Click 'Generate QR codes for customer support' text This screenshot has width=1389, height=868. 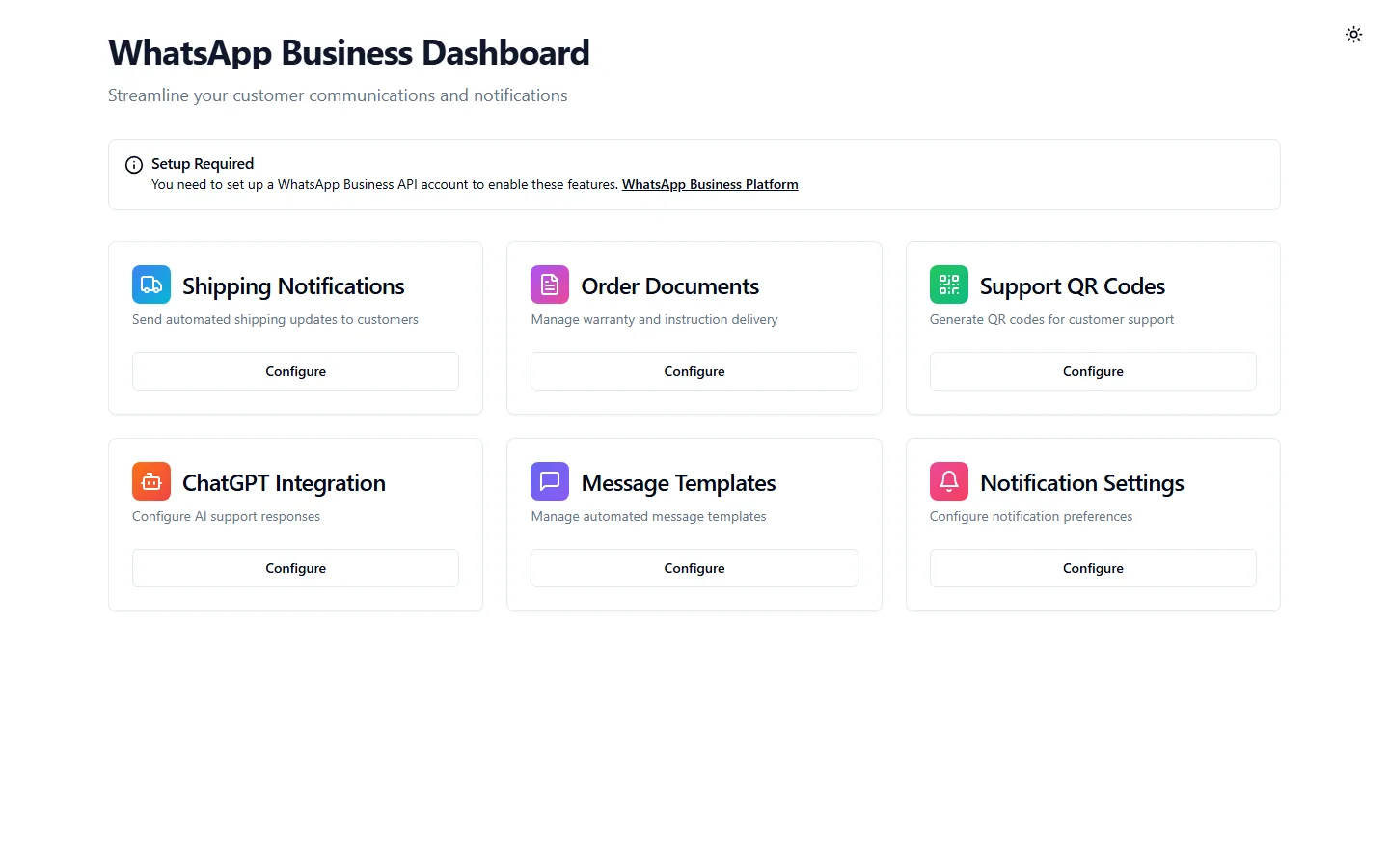[1052, 320]
